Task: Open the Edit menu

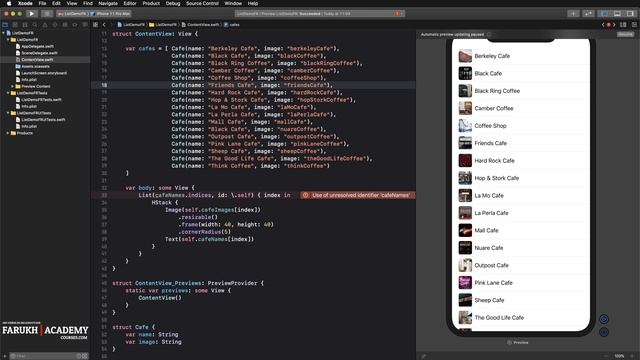Action: (56, 3)
